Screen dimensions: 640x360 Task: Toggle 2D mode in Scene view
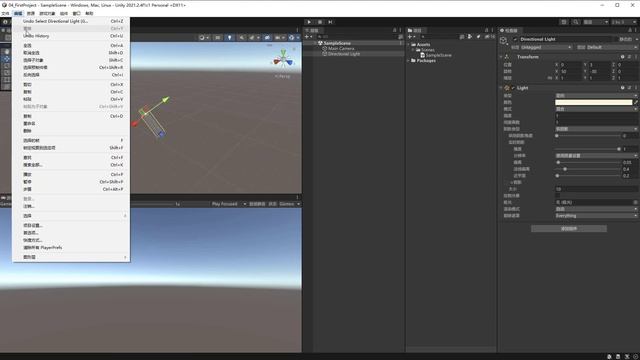click(218, 38)
